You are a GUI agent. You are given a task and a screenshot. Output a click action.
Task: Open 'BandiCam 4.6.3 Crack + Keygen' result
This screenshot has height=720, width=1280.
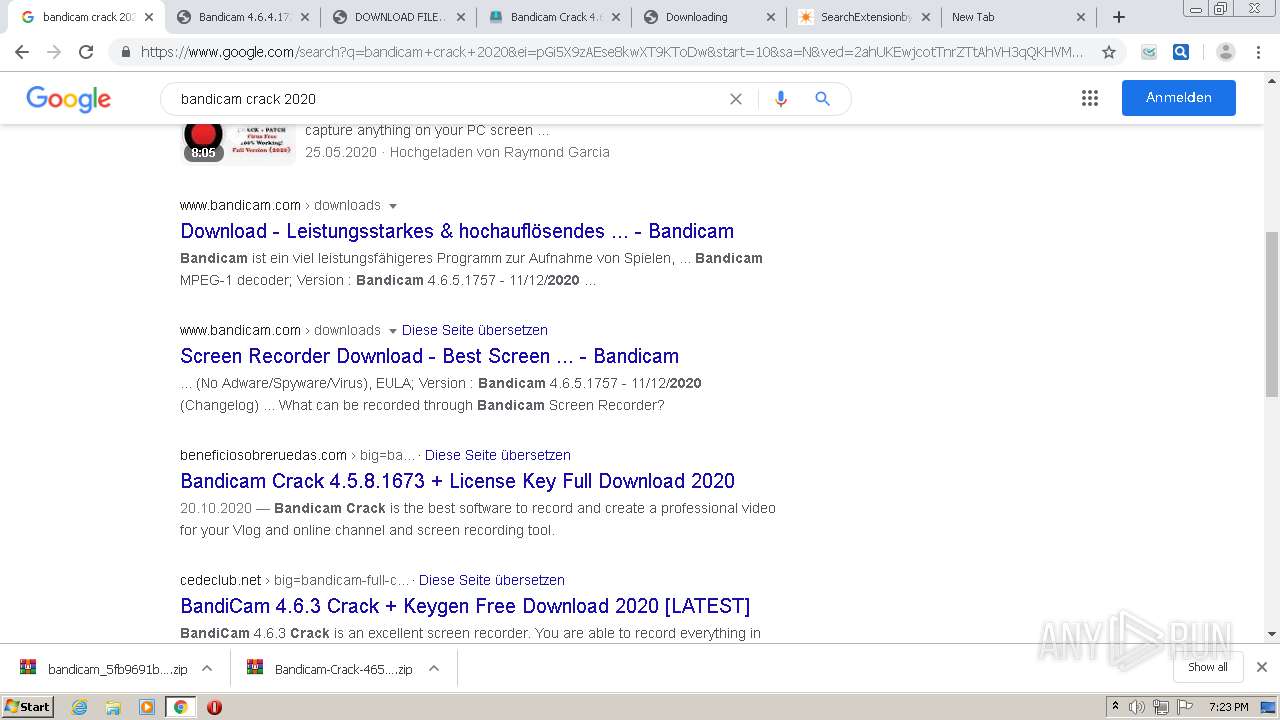pyautogui.click(x=465, y=606)
